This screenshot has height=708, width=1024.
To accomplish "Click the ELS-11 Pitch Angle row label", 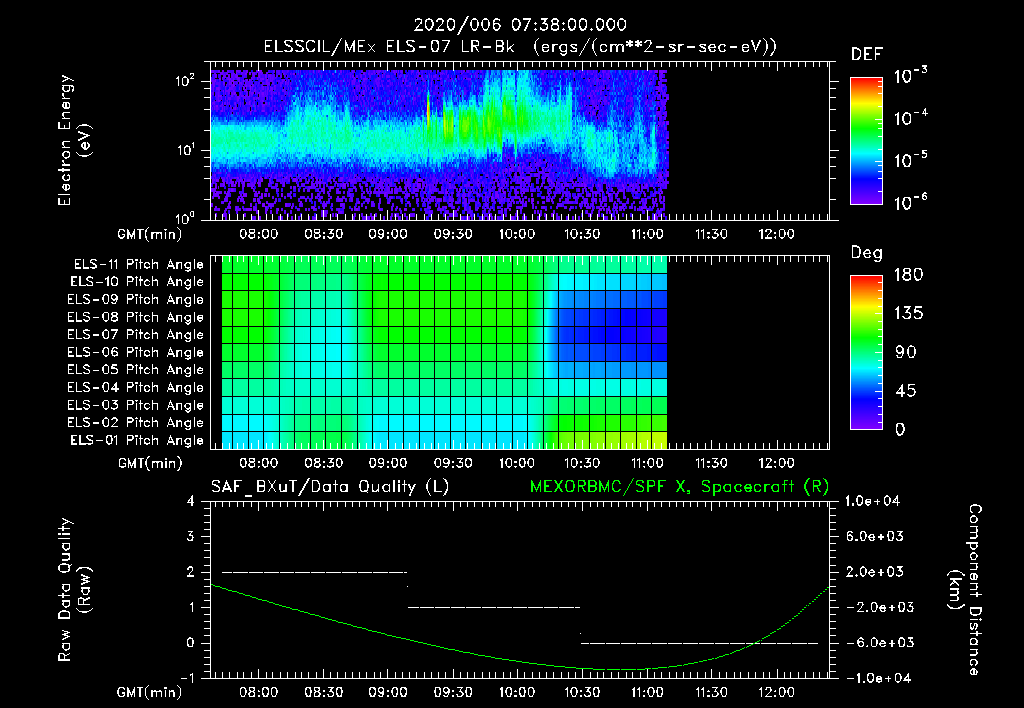I will (138, 264).
